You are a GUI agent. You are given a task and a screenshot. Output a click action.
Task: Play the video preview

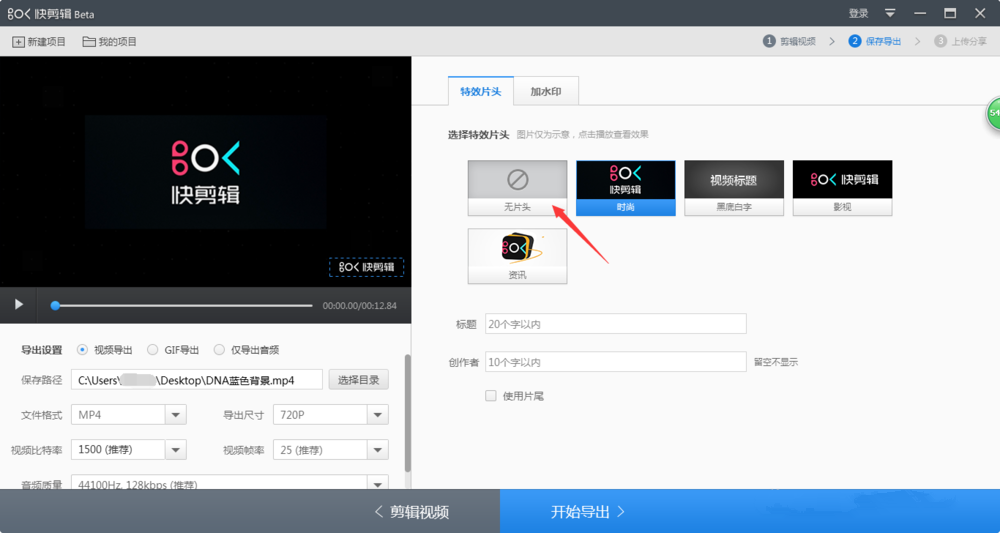pos(18,305)
